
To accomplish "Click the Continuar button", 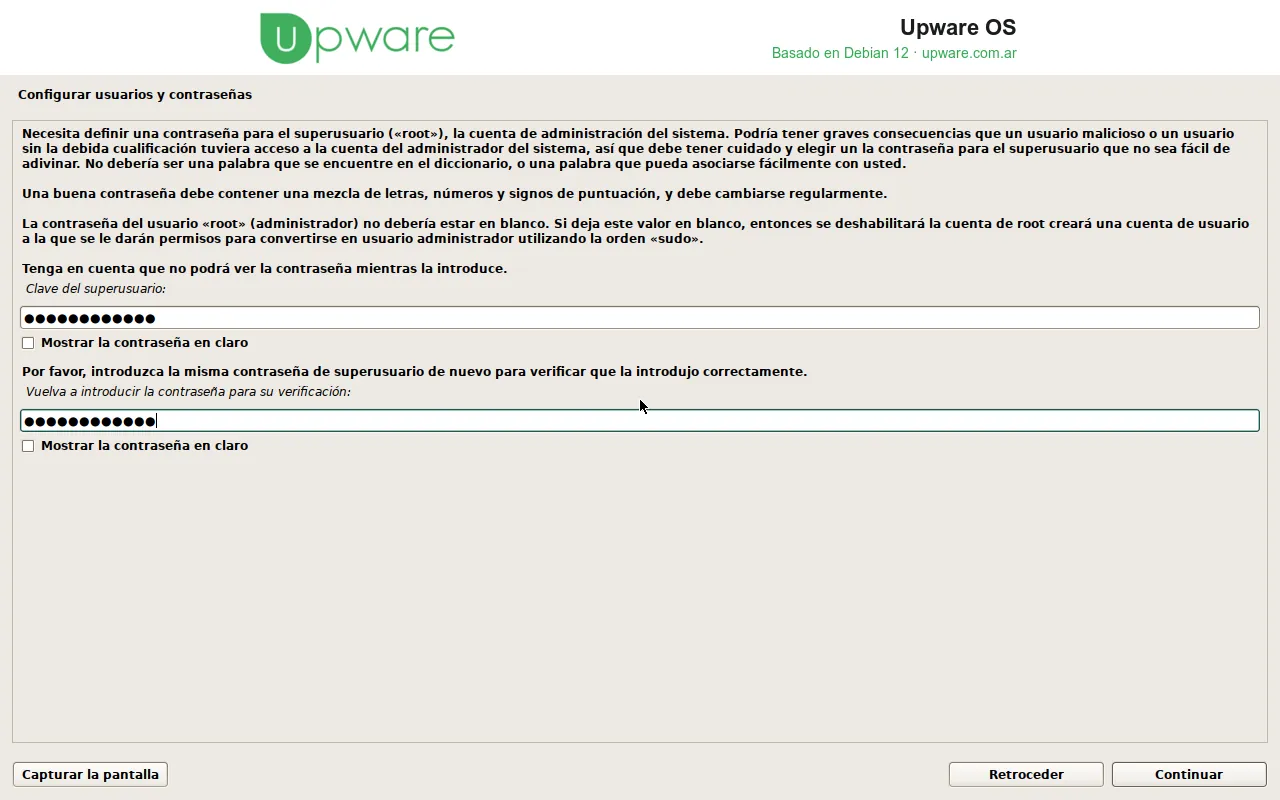I will [1189, 774].
